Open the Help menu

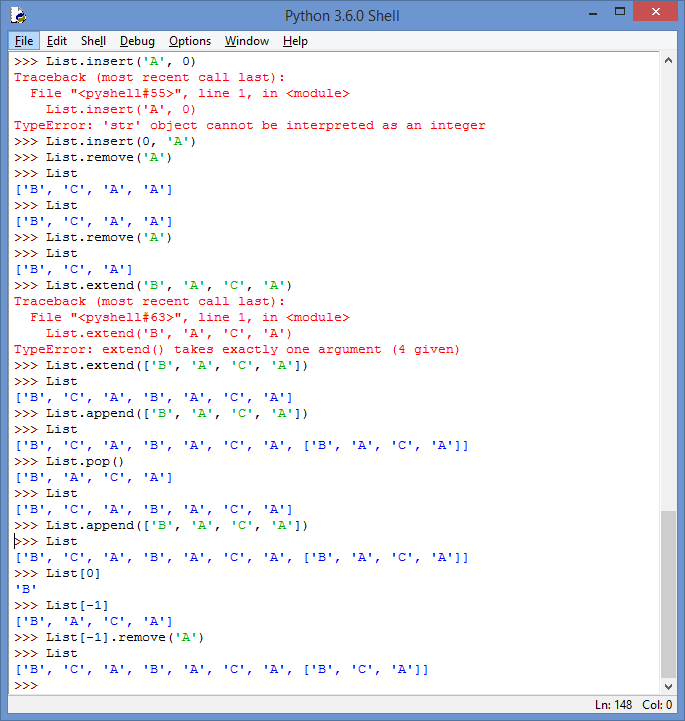295,41
